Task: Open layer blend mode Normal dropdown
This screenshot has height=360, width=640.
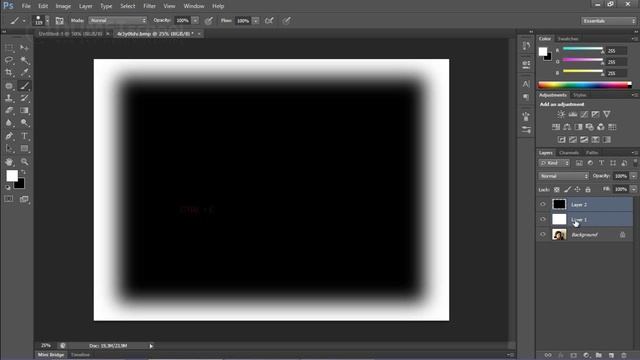Action: tap(564, 176)
